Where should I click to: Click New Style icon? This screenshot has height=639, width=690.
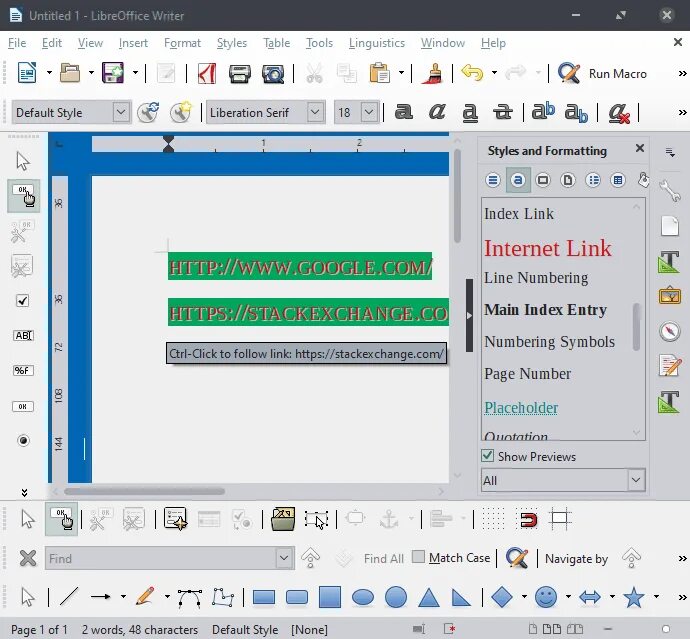181,112
